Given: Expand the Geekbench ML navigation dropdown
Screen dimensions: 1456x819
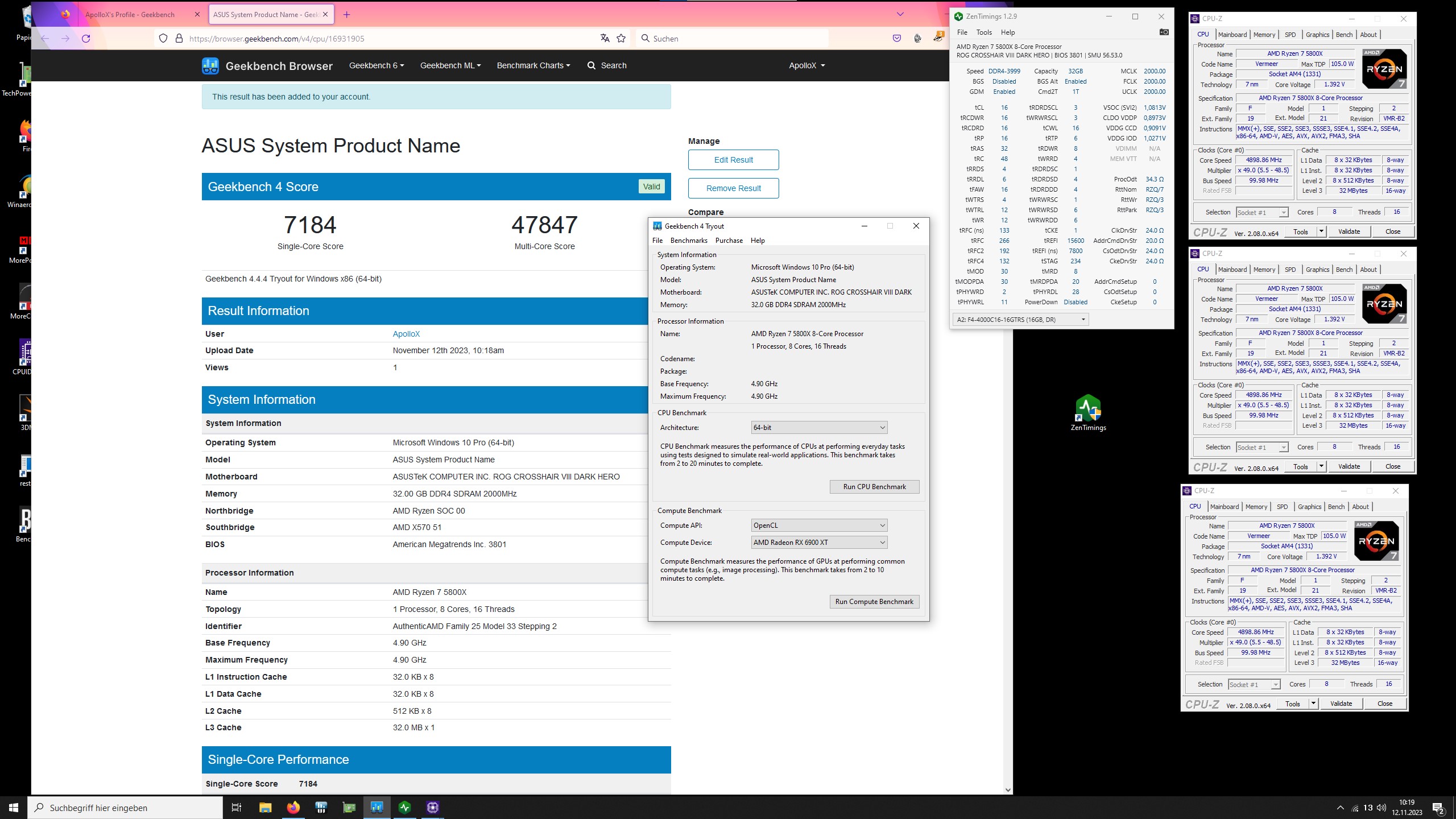Looking at the screenshot, I should point(450,65).
